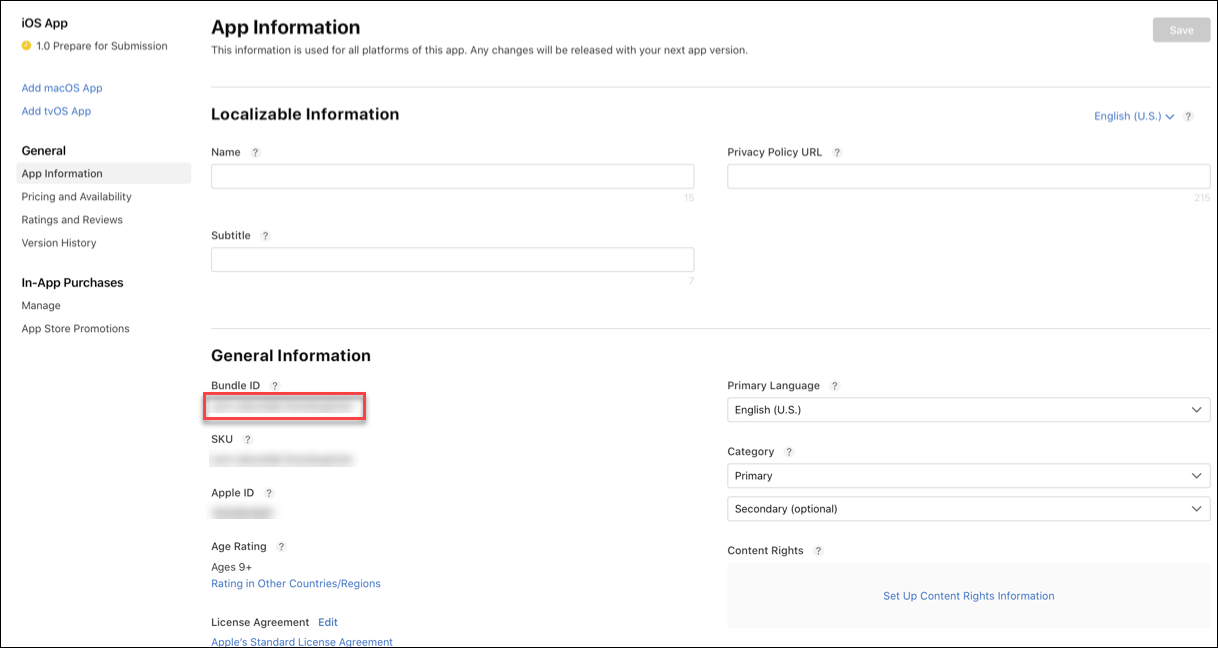Show help for Content Rights
The width and height of the screenshot is (1218, 648).
[x=818, y=551]
